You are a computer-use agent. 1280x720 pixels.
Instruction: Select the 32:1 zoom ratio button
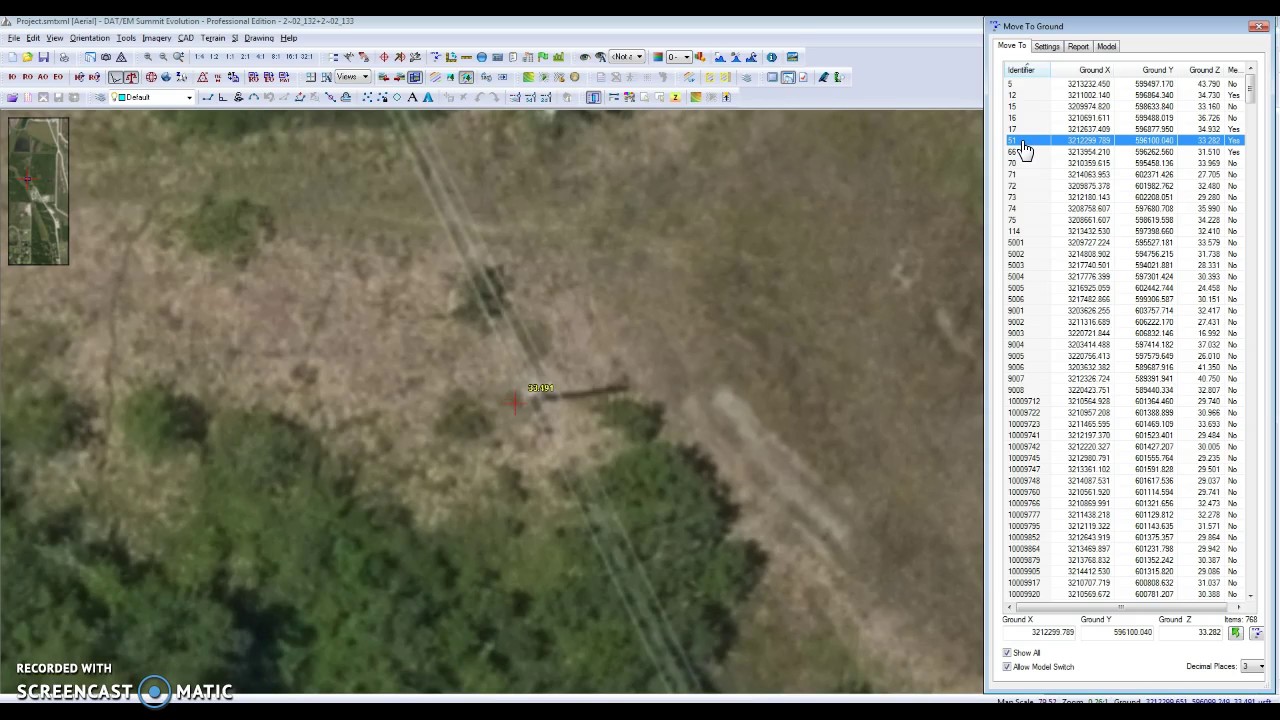(306, 57)
